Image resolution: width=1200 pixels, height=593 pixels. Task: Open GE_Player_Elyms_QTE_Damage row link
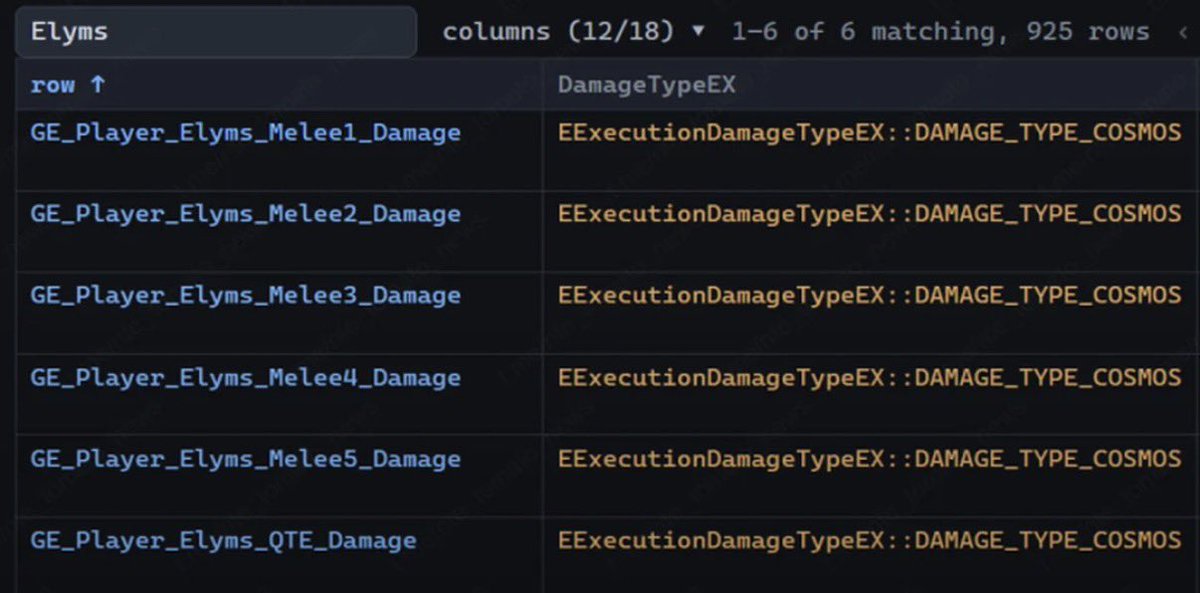click(x=223, y=541)
